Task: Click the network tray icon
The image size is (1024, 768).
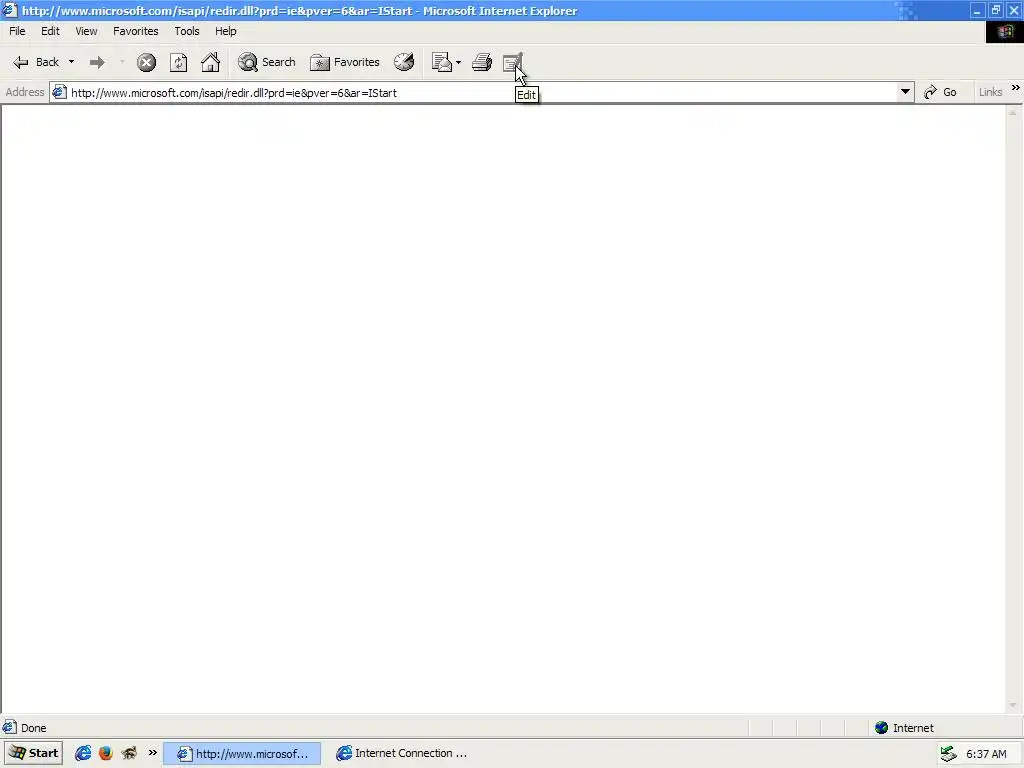Action: [949, 754]
